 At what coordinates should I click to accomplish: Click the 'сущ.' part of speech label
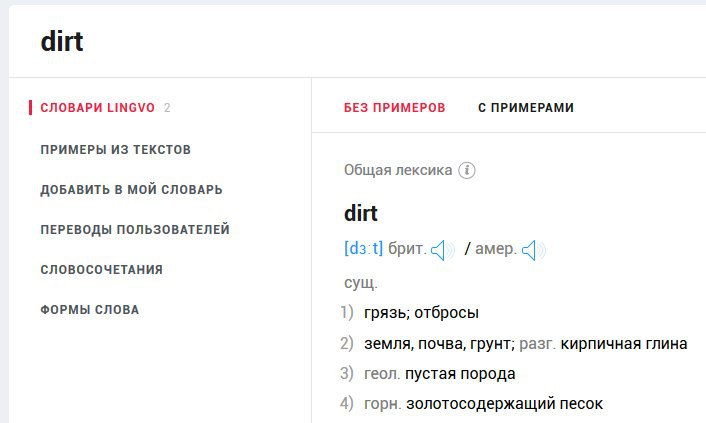[361, 283]
